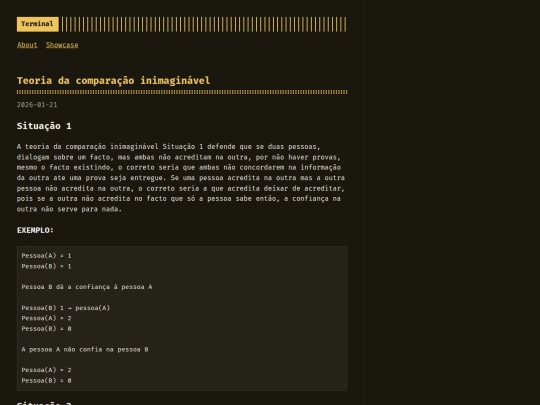This screenshot has height=405, width=540.
Task: Click the code line 'Pessoa(B) 1 → pessoa(A)'
Action: (65, 308)
